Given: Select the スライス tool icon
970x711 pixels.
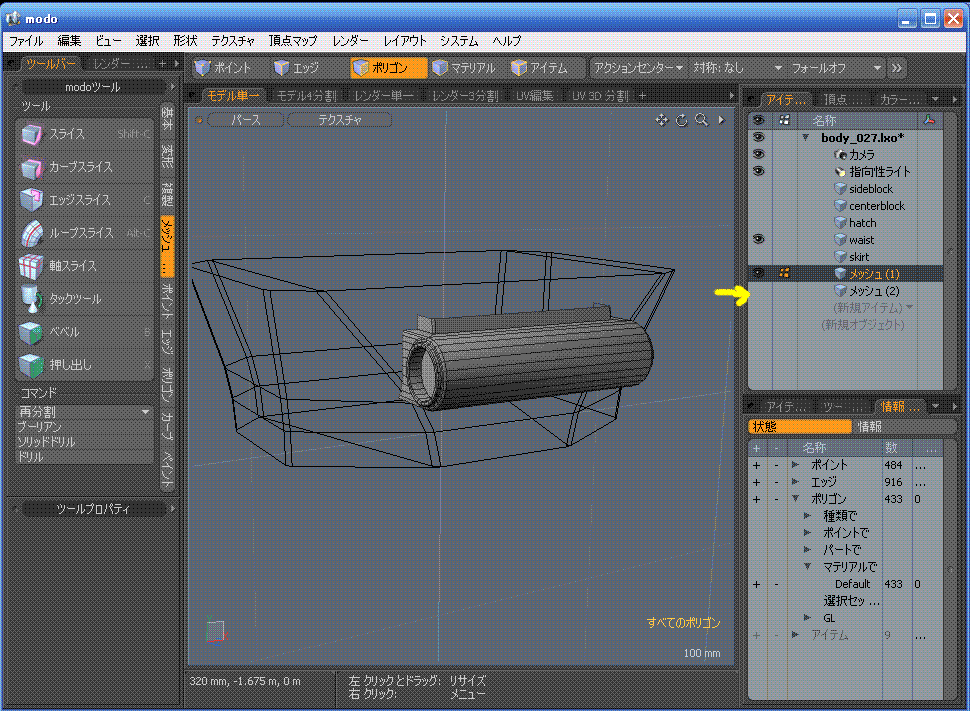Looking at the screenshot, I should [x=32, y=134].
